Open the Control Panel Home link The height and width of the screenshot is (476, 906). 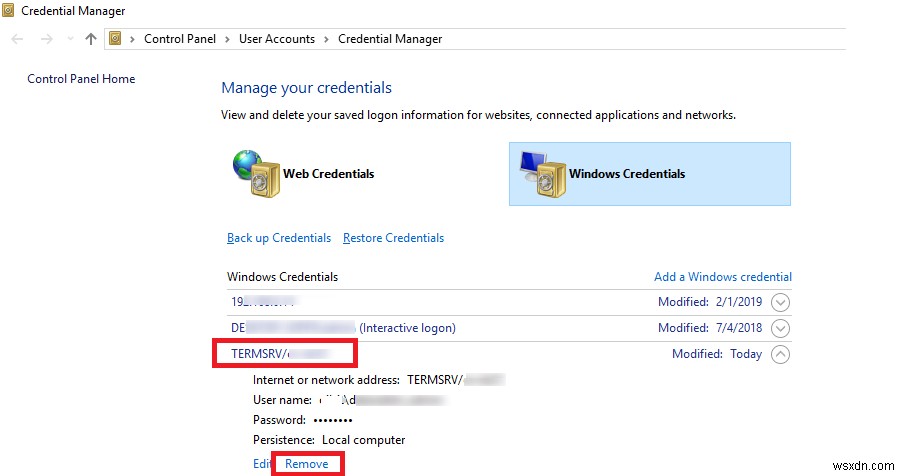[x=81, y=79]
